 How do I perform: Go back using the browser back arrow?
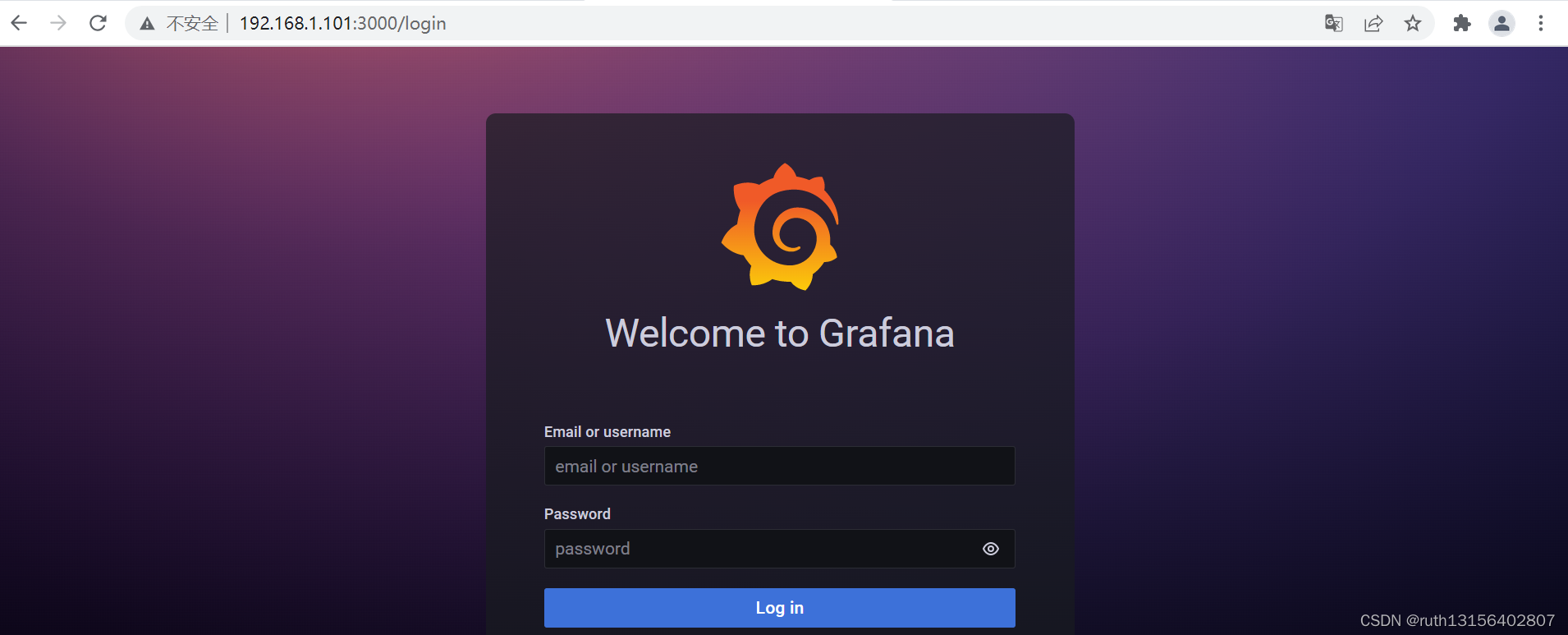[x=19, y=23]
